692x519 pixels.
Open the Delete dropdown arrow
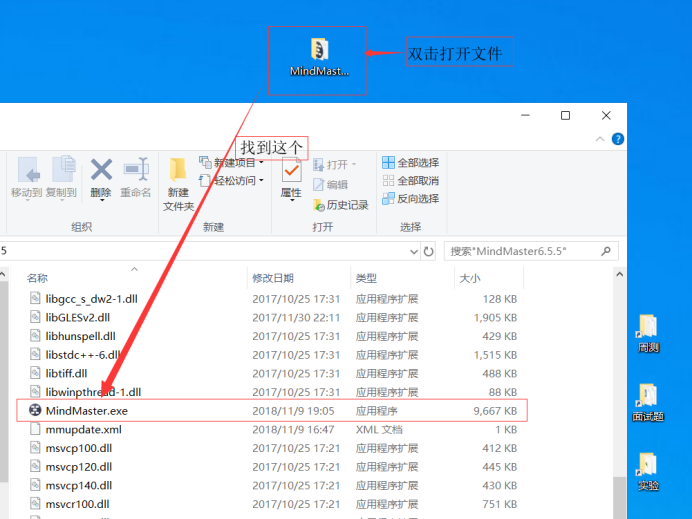pos(102,200)
